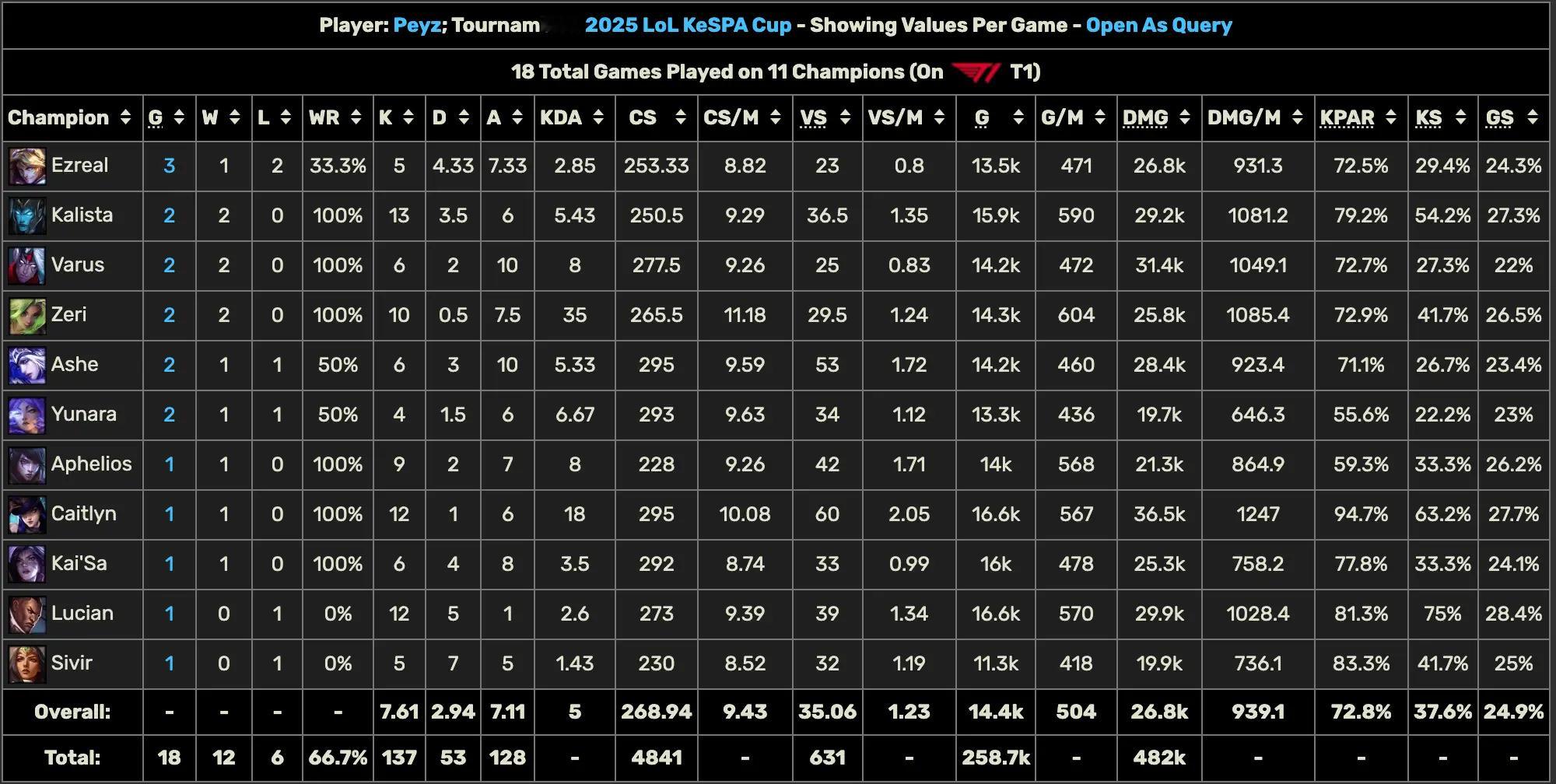The height and width of the screenshot is (784, 1556).
Task: Click the Kalista champion portrait icon
Action: click(26, 216)
